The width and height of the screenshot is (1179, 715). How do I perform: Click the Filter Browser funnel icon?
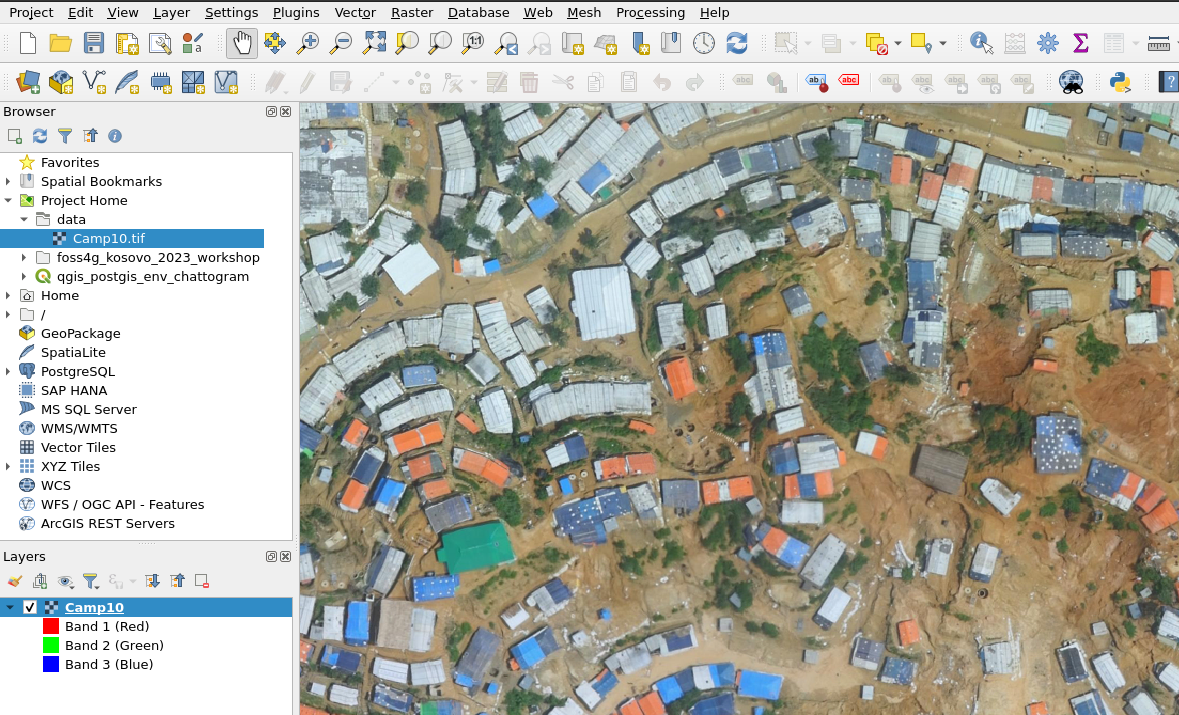(65, 136)
